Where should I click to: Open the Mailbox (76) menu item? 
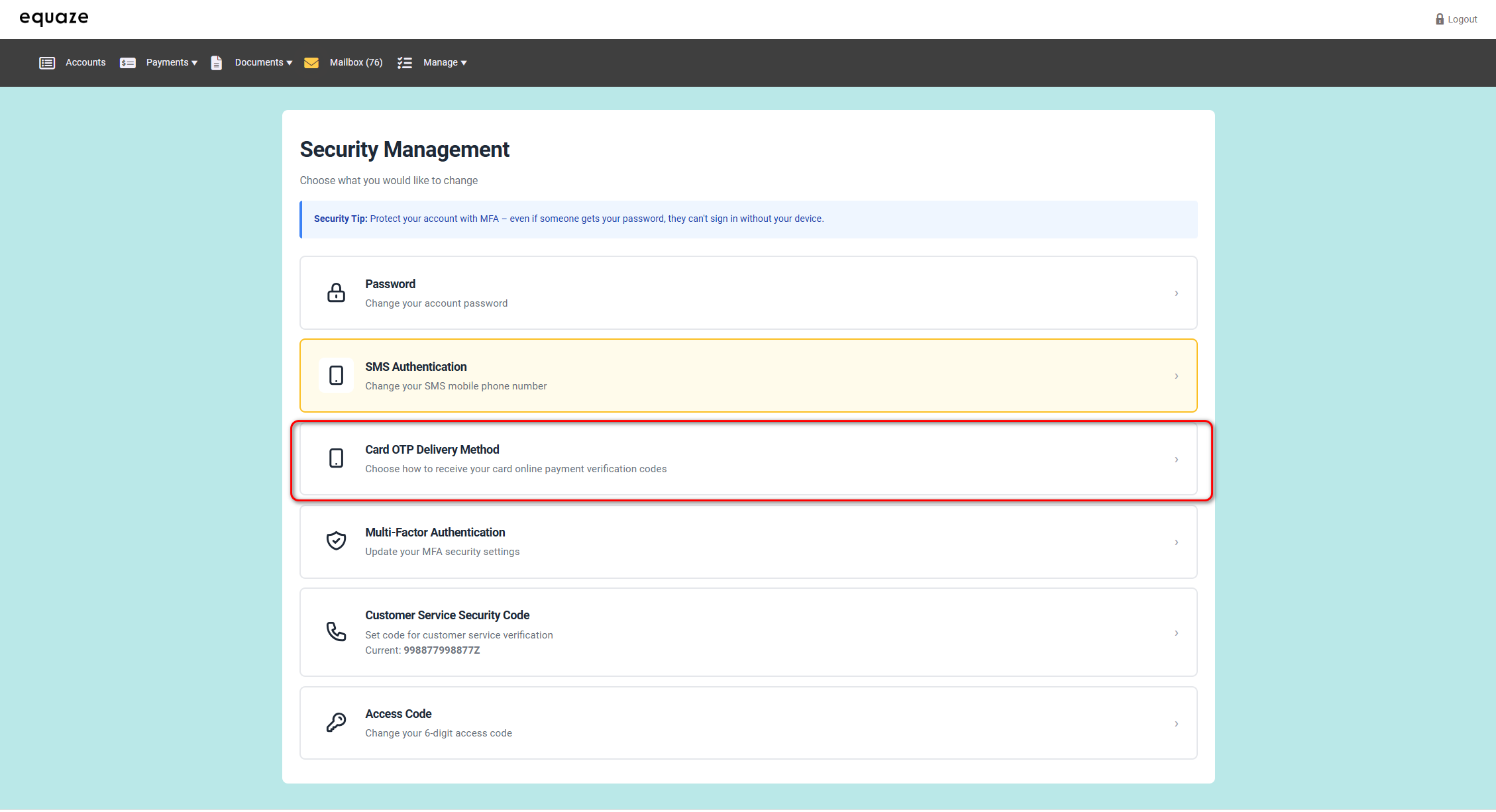coord(356,63)
